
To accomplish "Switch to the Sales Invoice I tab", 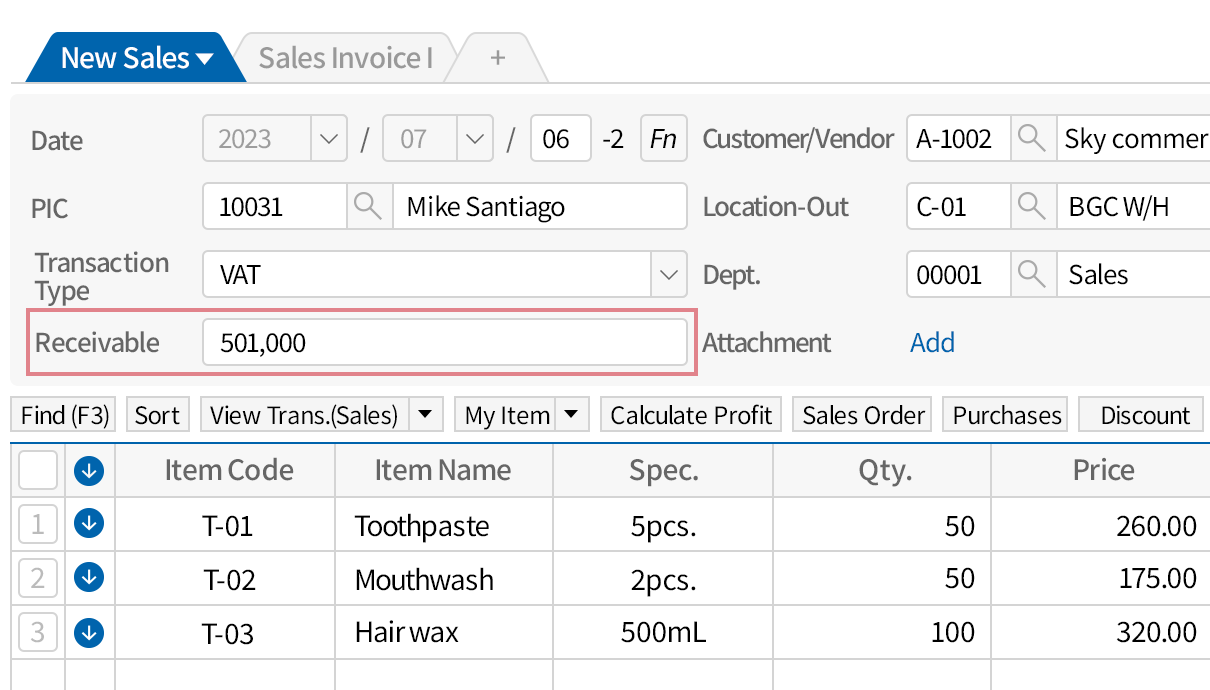I will pos(344,57).
